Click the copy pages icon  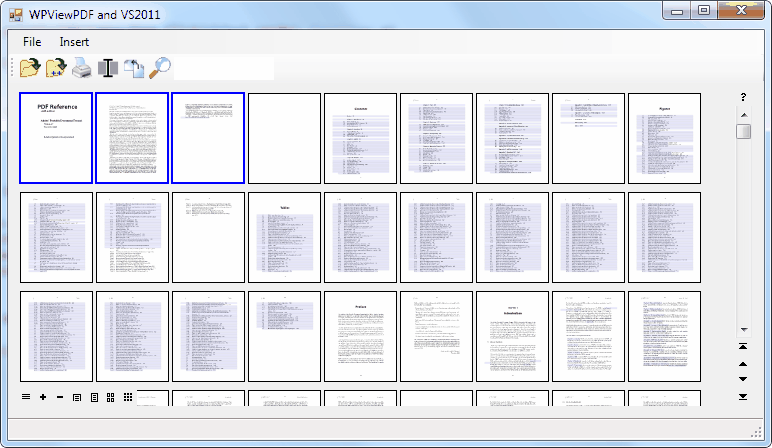tap(134, 67)
